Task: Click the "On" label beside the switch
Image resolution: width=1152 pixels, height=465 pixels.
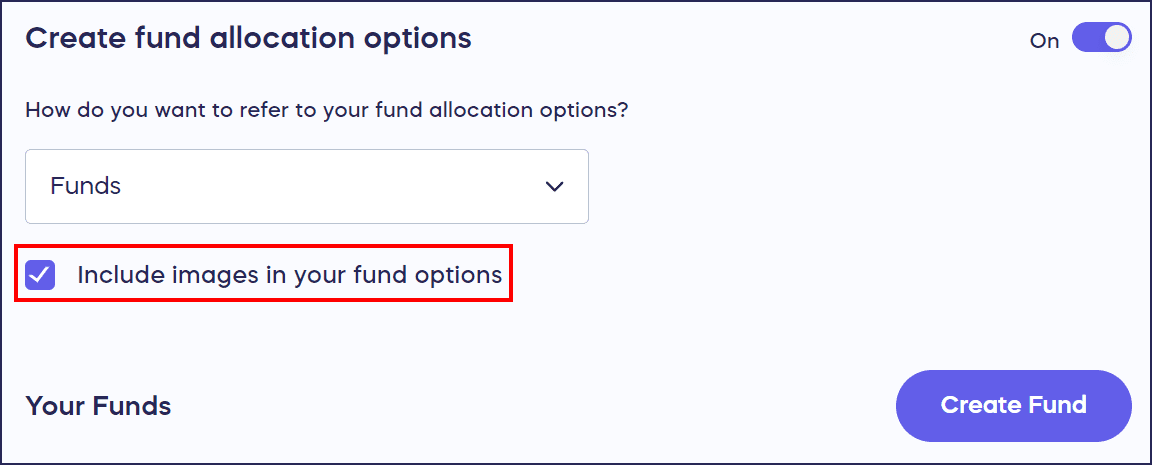Action: [1044, 41]
